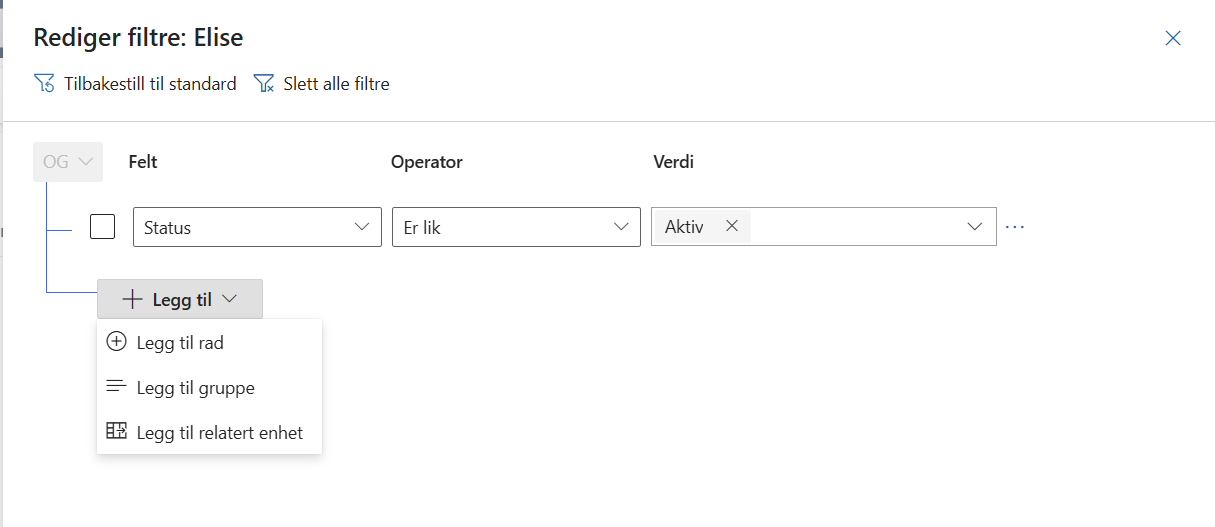1215x527 pixels.
Task: Click the lines icon beside Legg til gruppe
Action: tap(117, 387)
